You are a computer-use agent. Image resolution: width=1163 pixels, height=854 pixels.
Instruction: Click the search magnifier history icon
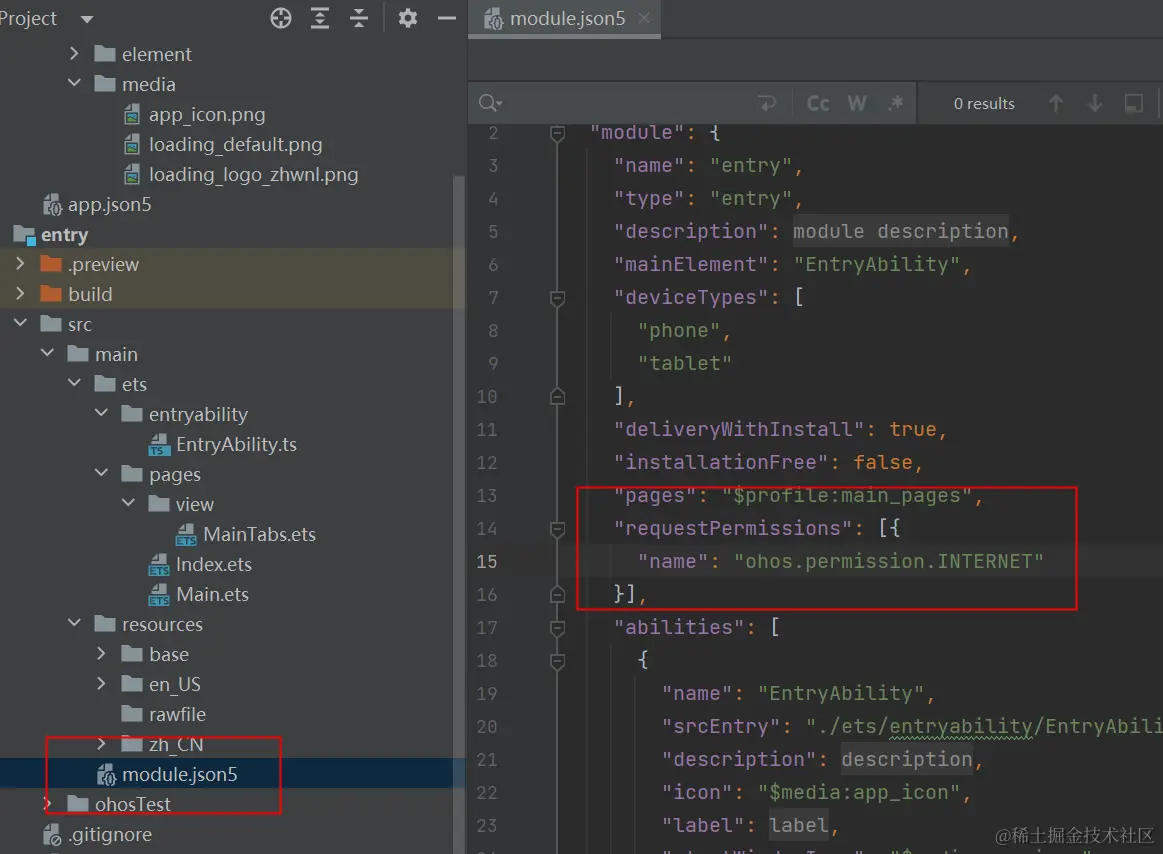point(490,102)
